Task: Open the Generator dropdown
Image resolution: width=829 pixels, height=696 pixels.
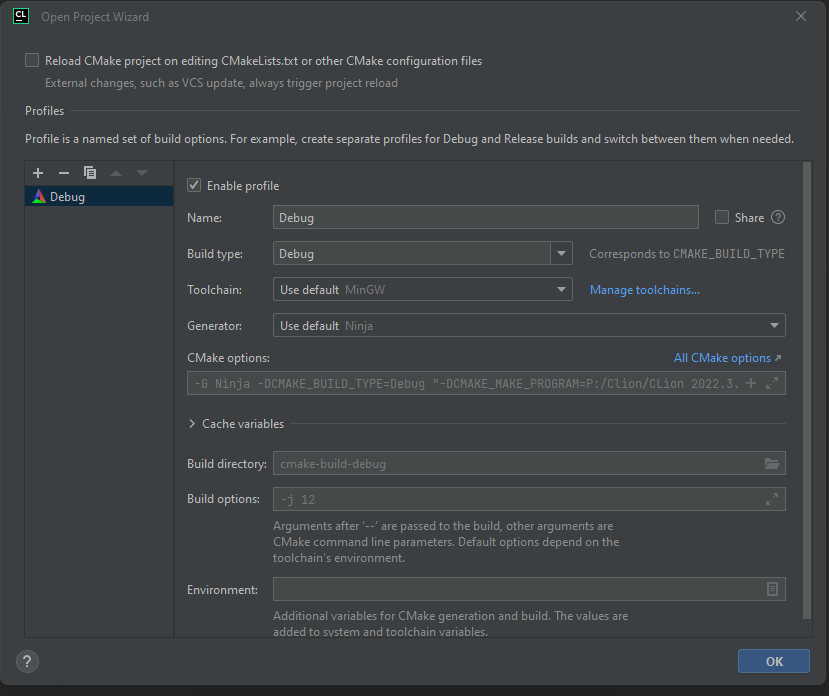Action: [x=529, y=325]
